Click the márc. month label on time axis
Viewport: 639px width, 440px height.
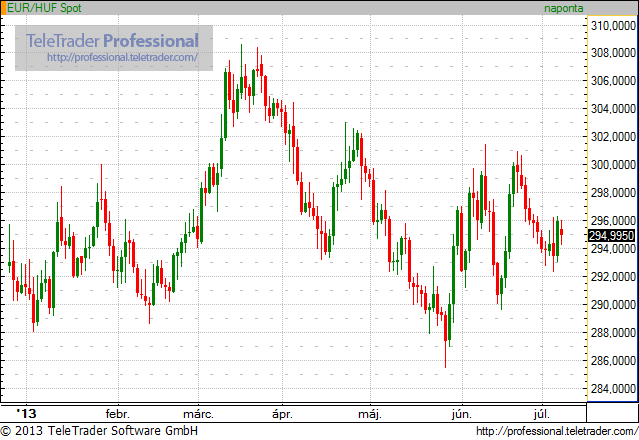[x=198, y=414]
